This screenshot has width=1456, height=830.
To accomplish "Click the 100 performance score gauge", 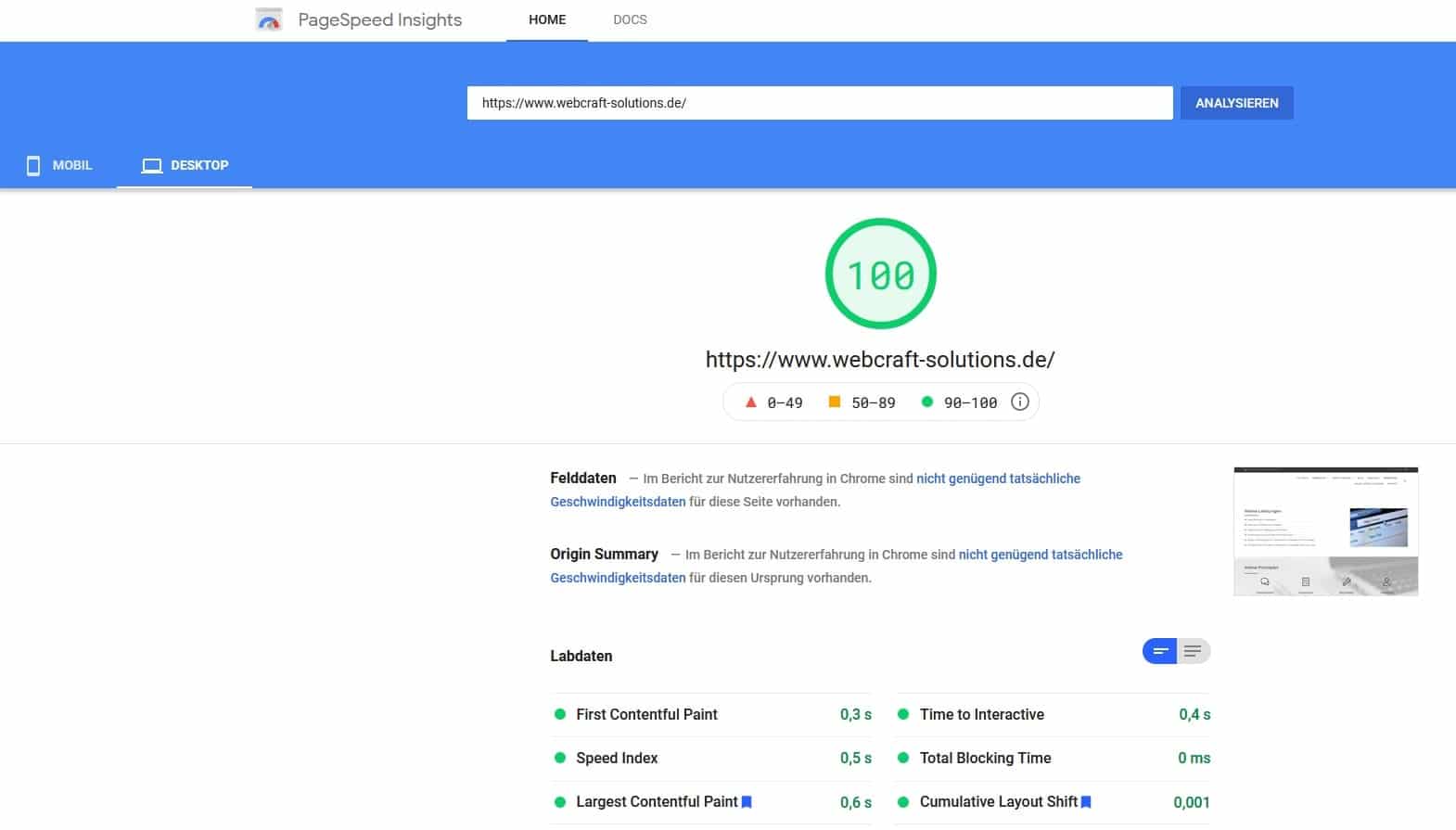I will [x=880, y=274].
